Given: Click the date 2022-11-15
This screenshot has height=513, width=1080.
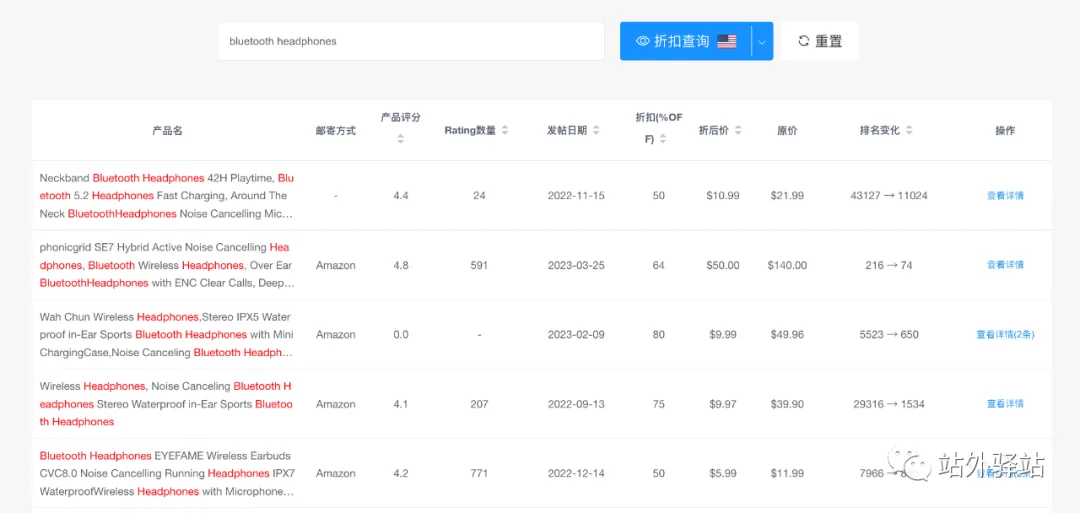Looking at the screenshot, I should coord(576,196).
